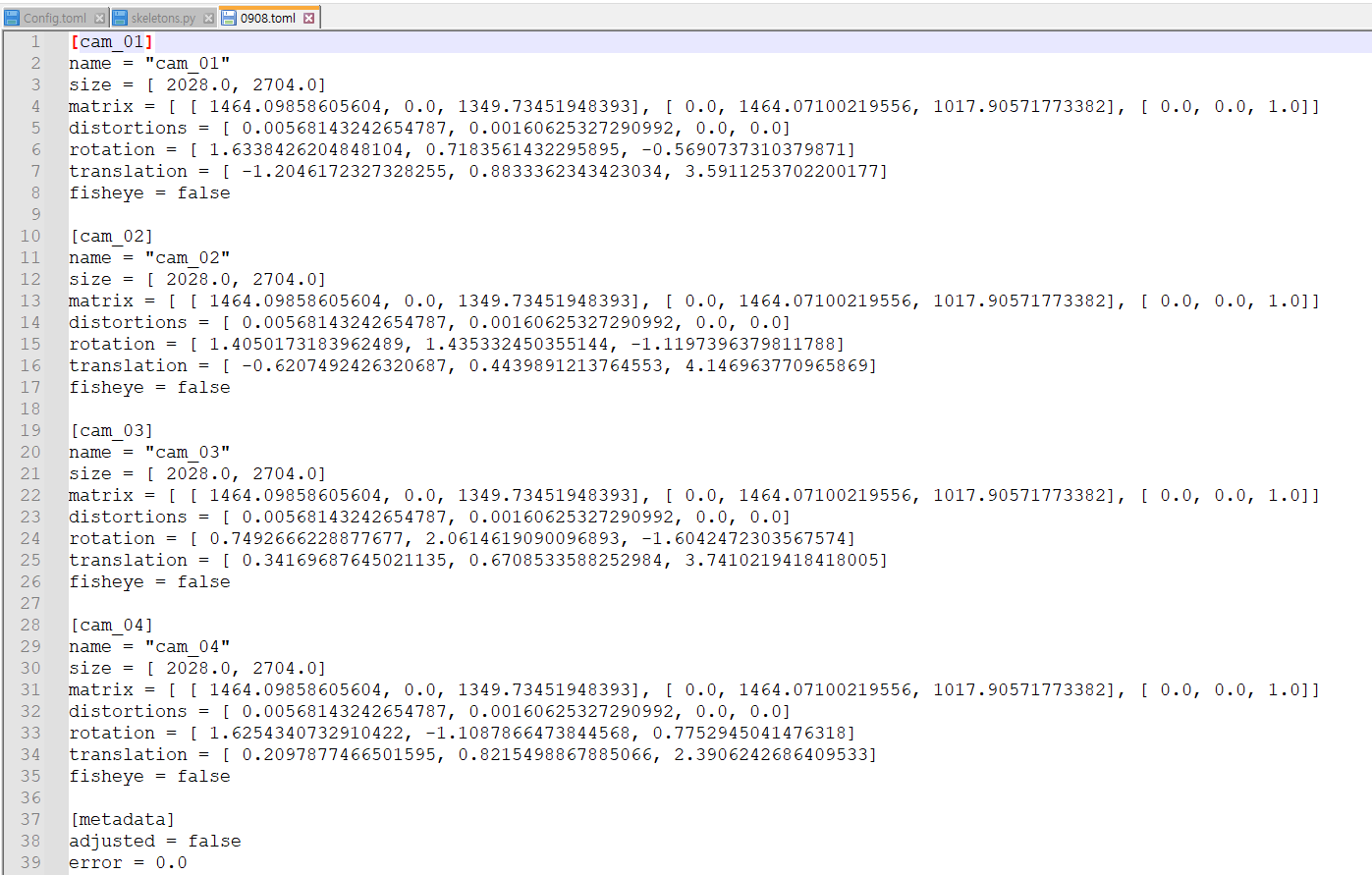1372x875 pixels.
Task: Place cursor on the [metadata] section header
Action: (x=123, y=819)
